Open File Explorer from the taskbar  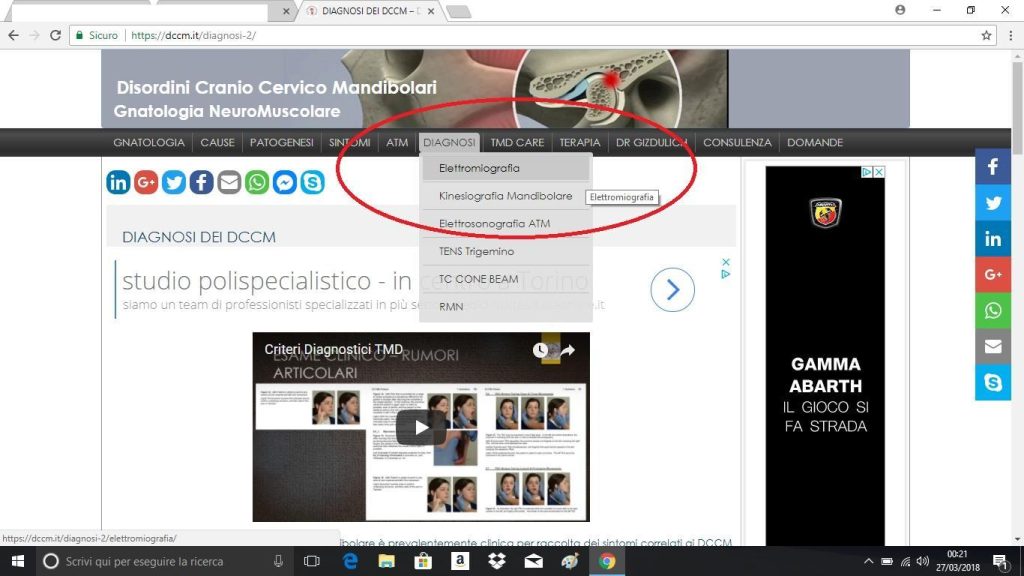point(387,561)
